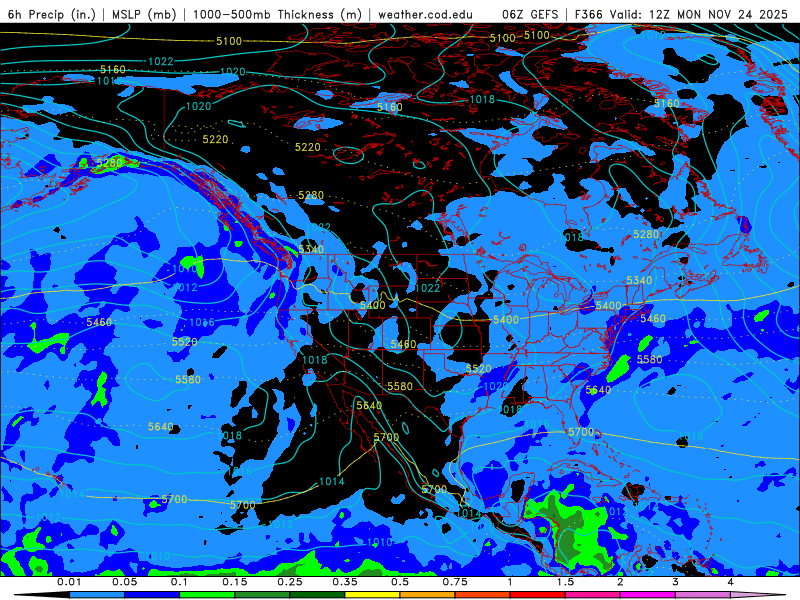The height and width of the screenshot is (600, 800).
Task: Click the lavender right arrow of the legend bar
Action: coord(758,595)
